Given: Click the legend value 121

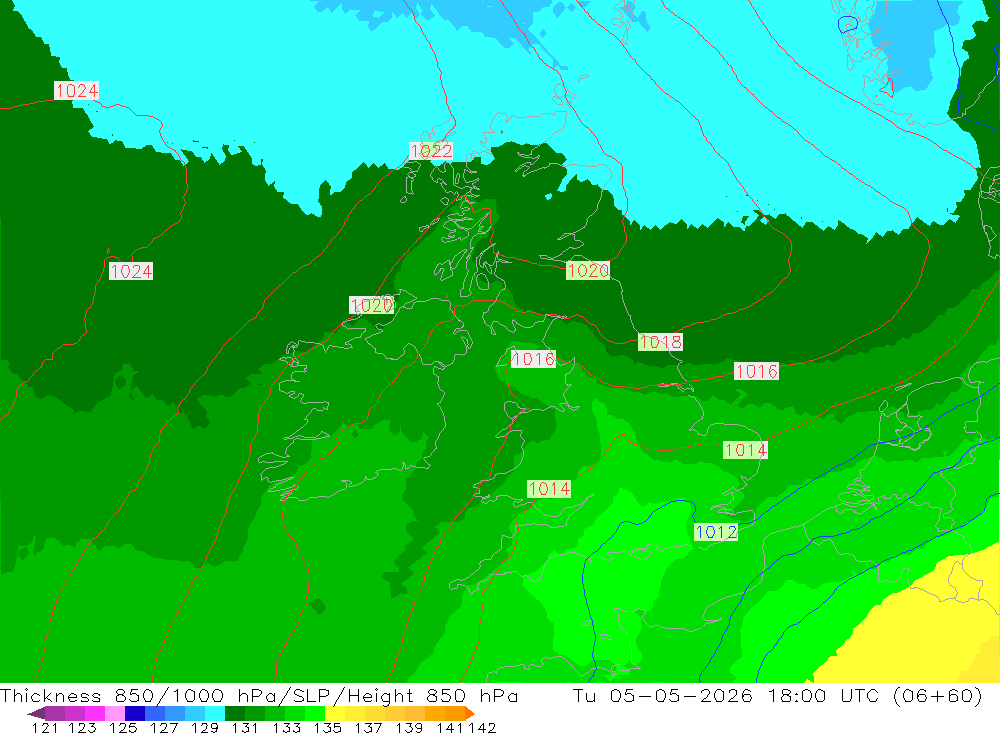Looking at the screenshot, I should pos(45,727).
